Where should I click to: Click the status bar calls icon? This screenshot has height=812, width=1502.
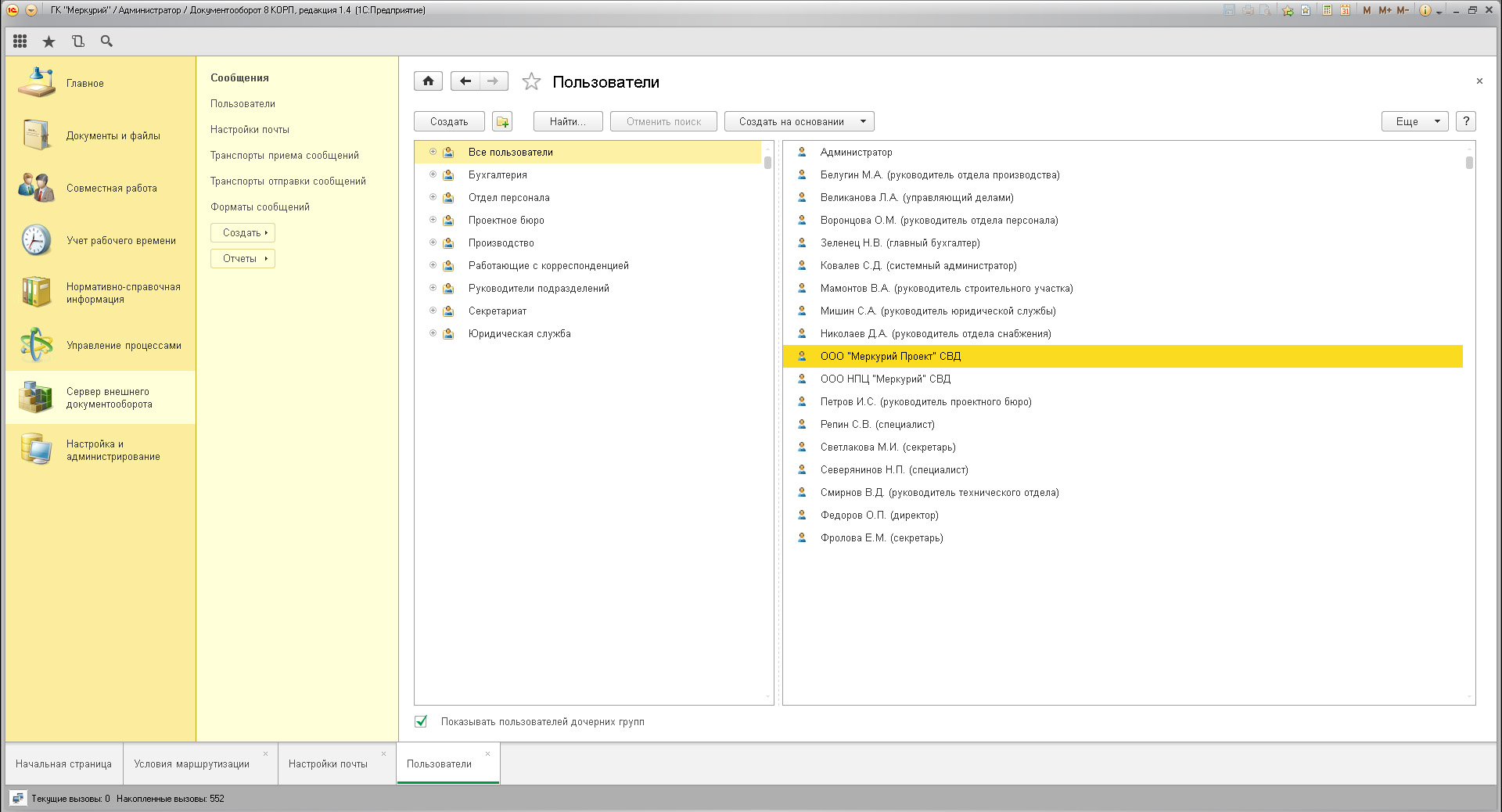18,798
